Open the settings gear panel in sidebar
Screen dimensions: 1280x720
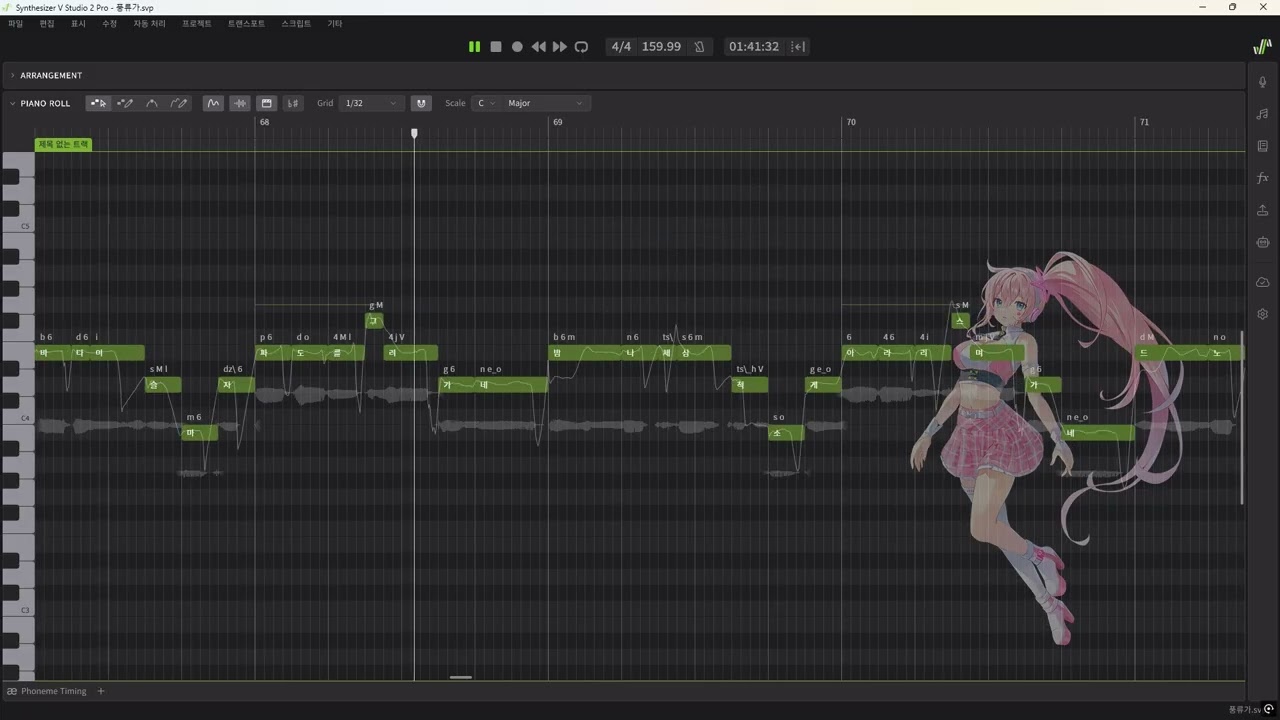click(1263, 314)
